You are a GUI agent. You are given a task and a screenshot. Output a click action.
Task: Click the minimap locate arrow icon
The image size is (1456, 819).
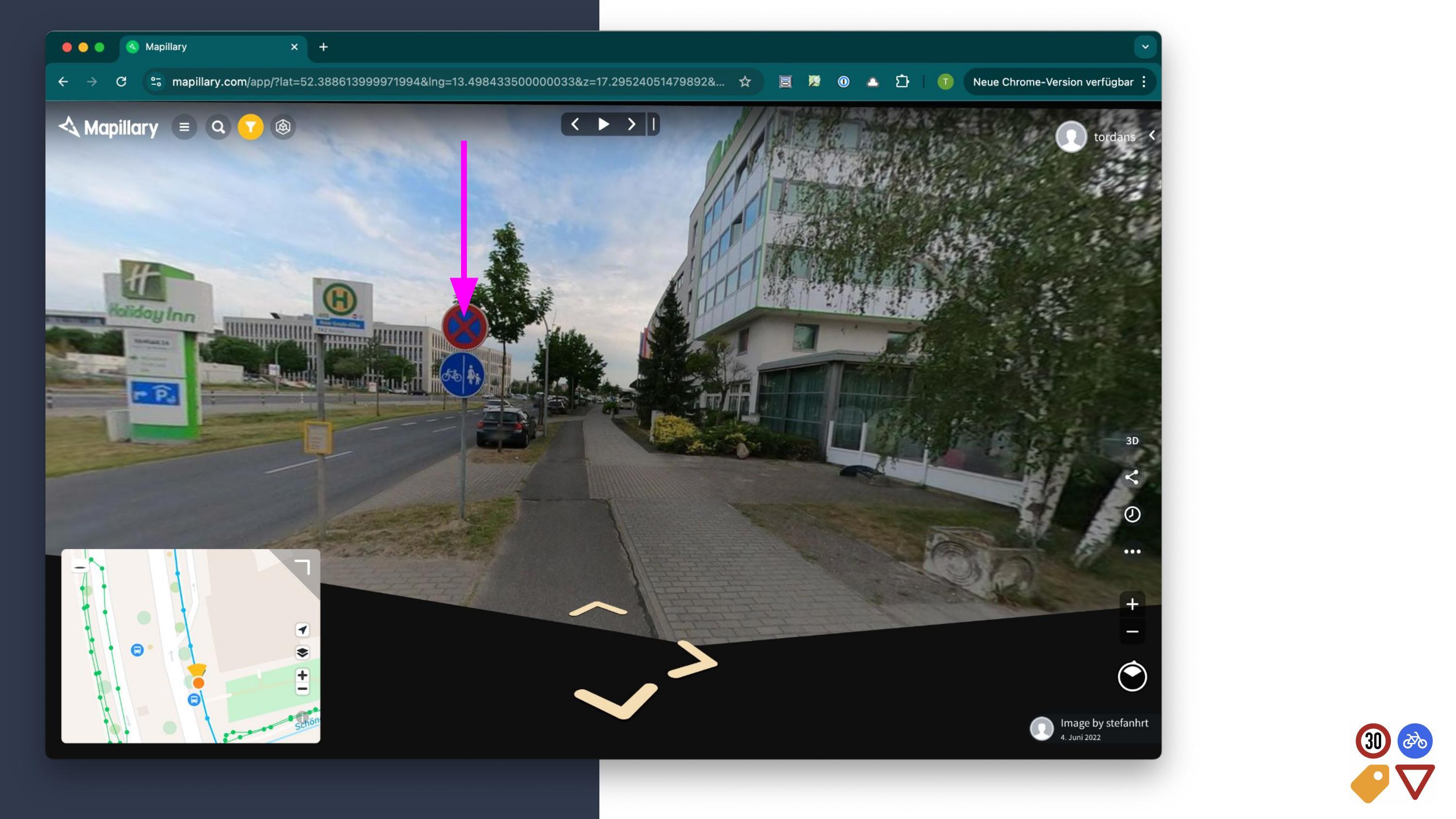302,630
